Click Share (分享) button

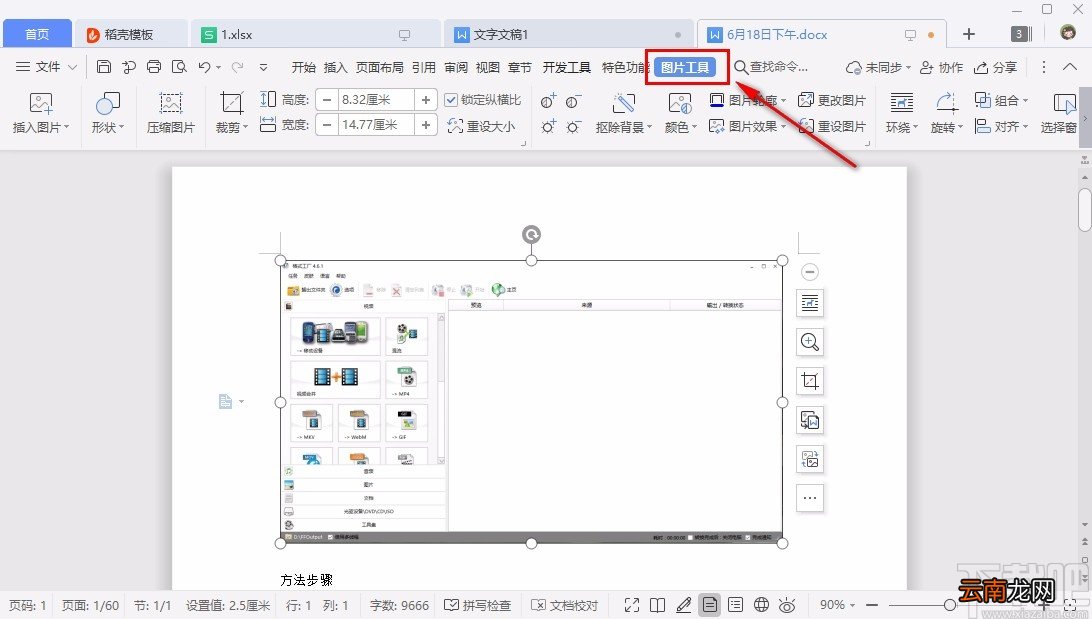pos(996,67)
